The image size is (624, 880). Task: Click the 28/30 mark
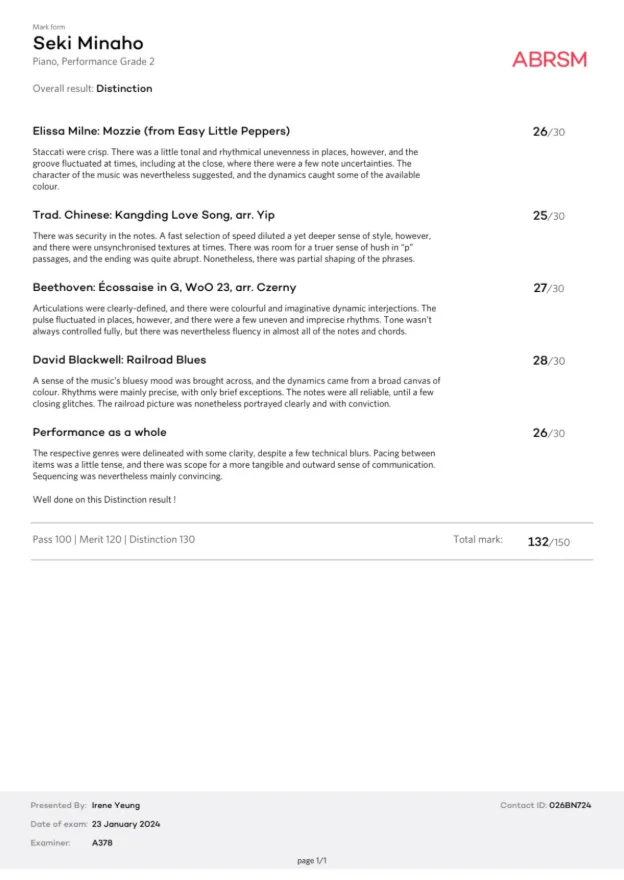548,360
